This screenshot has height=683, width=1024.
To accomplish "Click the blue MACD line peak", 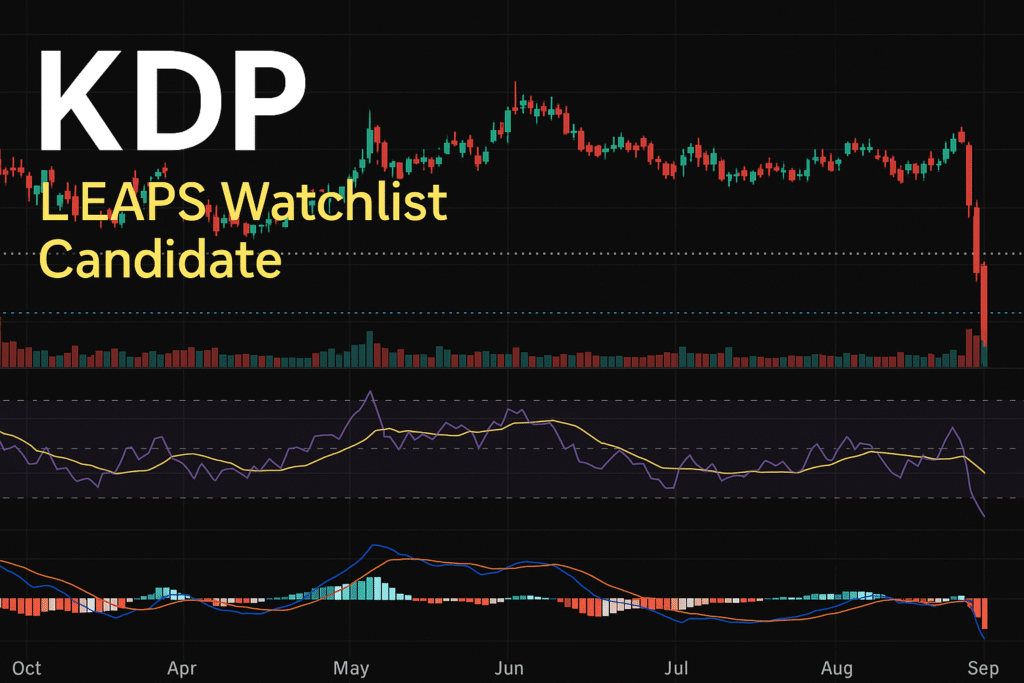I will (x=375, y=546).
